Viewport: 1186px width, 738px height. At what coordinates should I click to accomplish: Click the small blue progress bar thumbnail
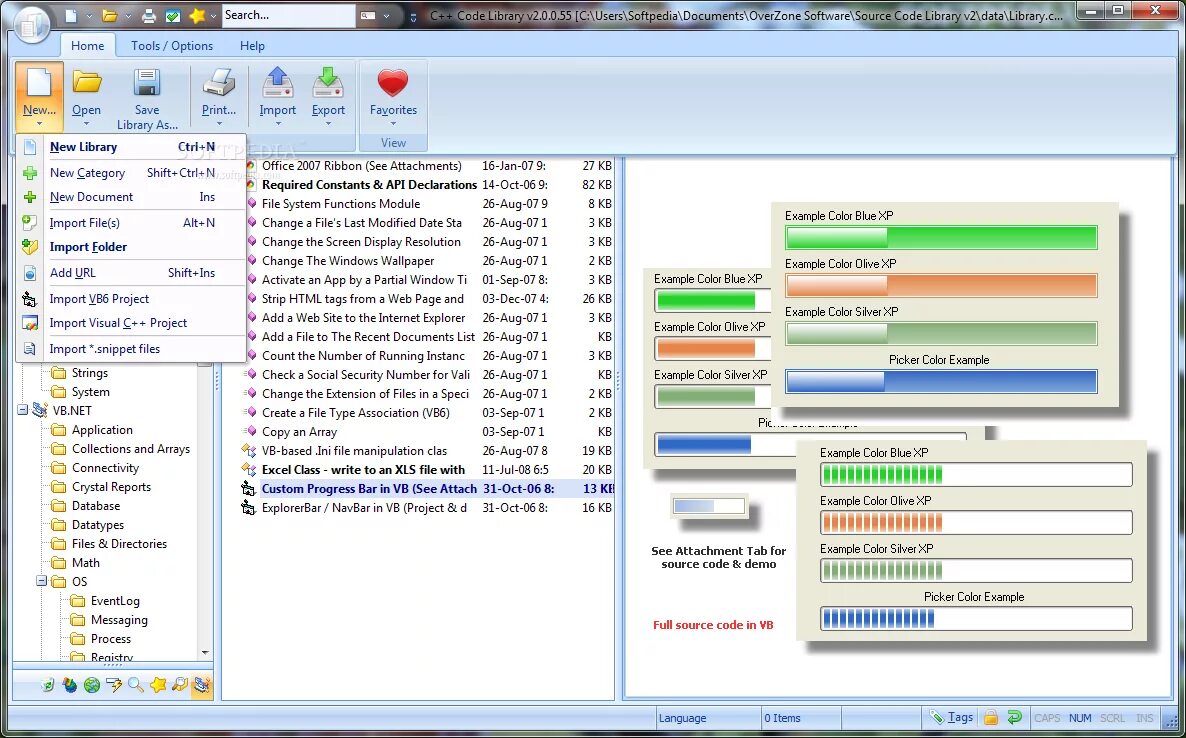click(709, 506)
